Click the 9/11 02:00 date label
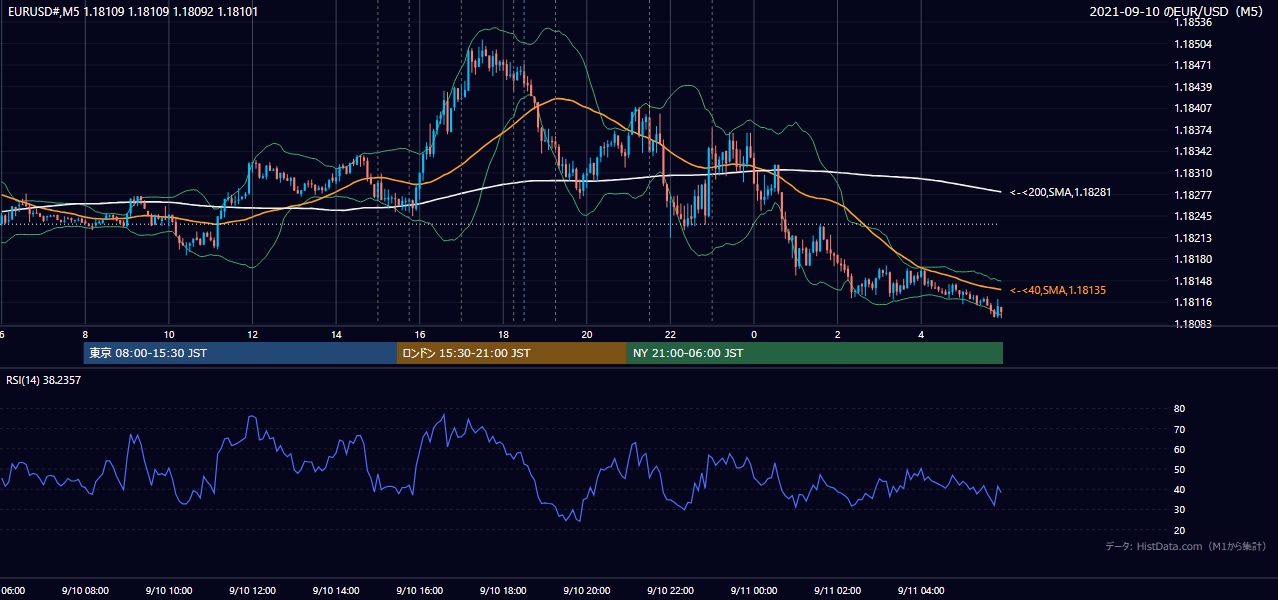Screen dimensions: 1278x600 tap(837, 591)
